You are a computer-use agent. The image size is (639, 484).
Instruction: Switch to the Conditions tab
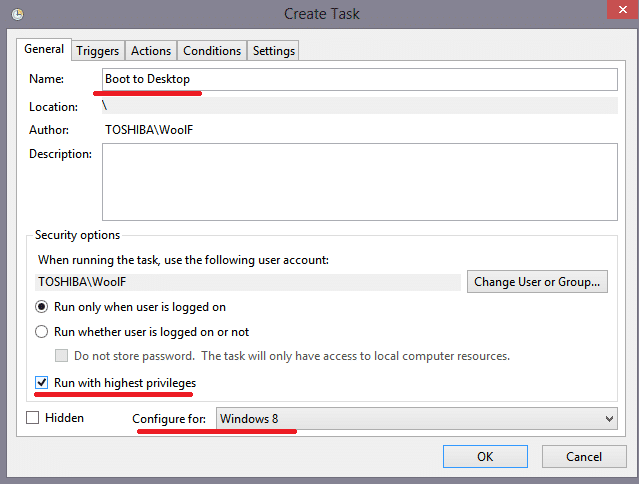(x=212, y=51)
